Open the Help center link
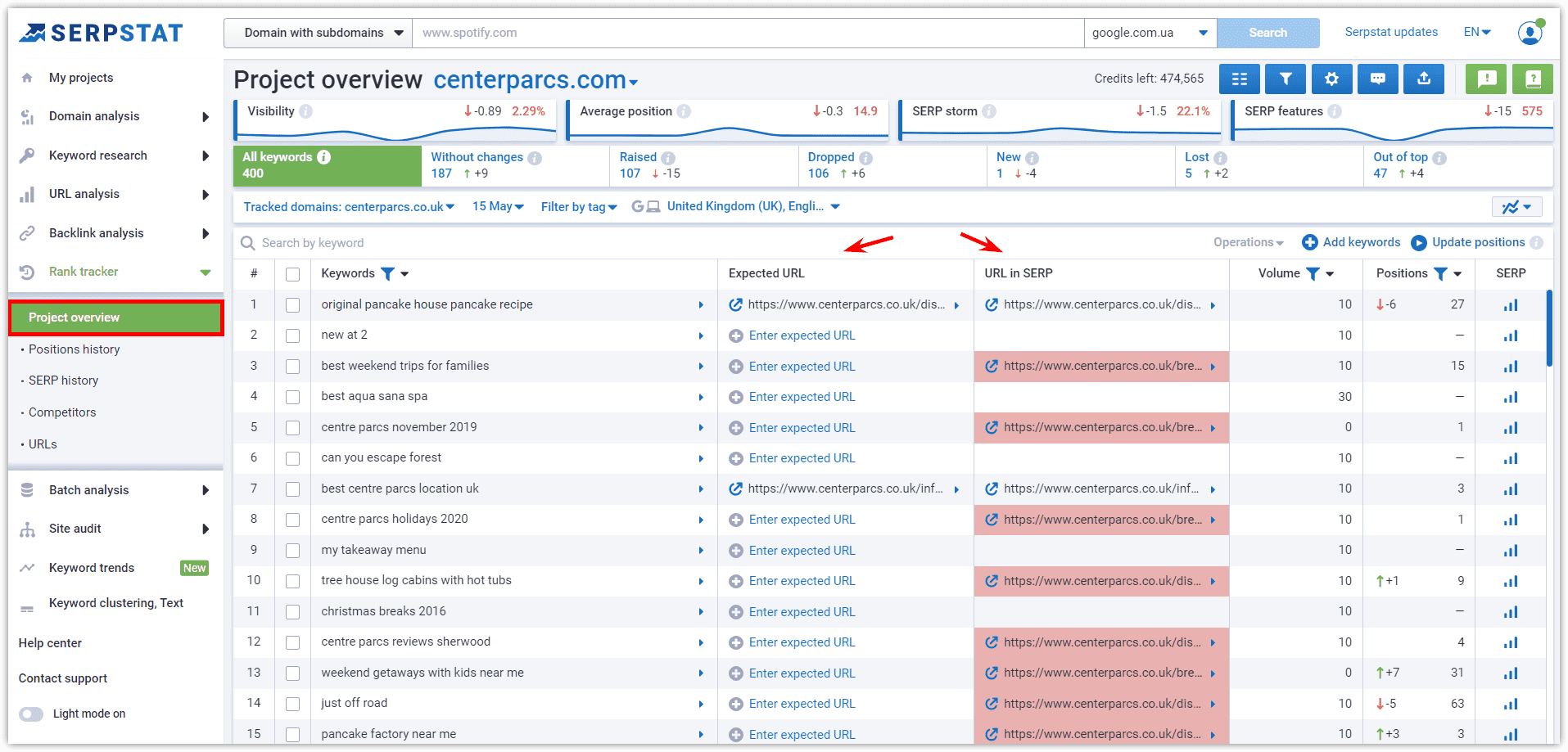Image resolution: width=1568 pixels, height=752 pixels. (x=50, y=643)
